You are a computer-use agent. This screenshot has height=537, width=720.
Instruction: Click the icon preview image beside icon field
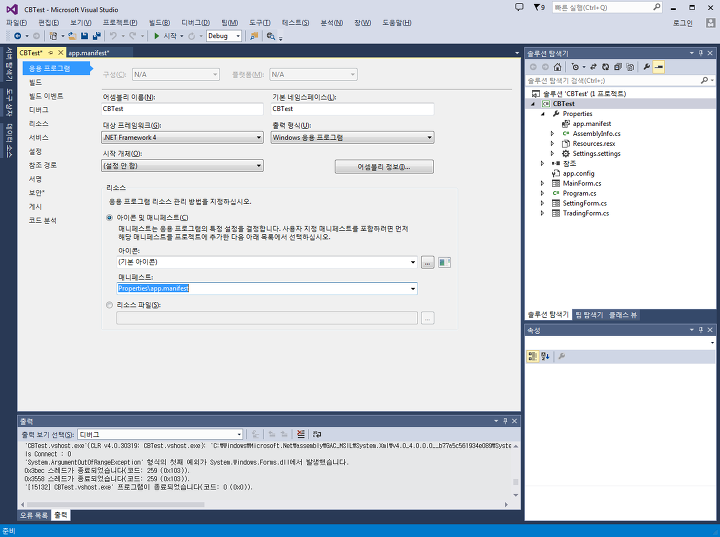(x=444, y=262)
